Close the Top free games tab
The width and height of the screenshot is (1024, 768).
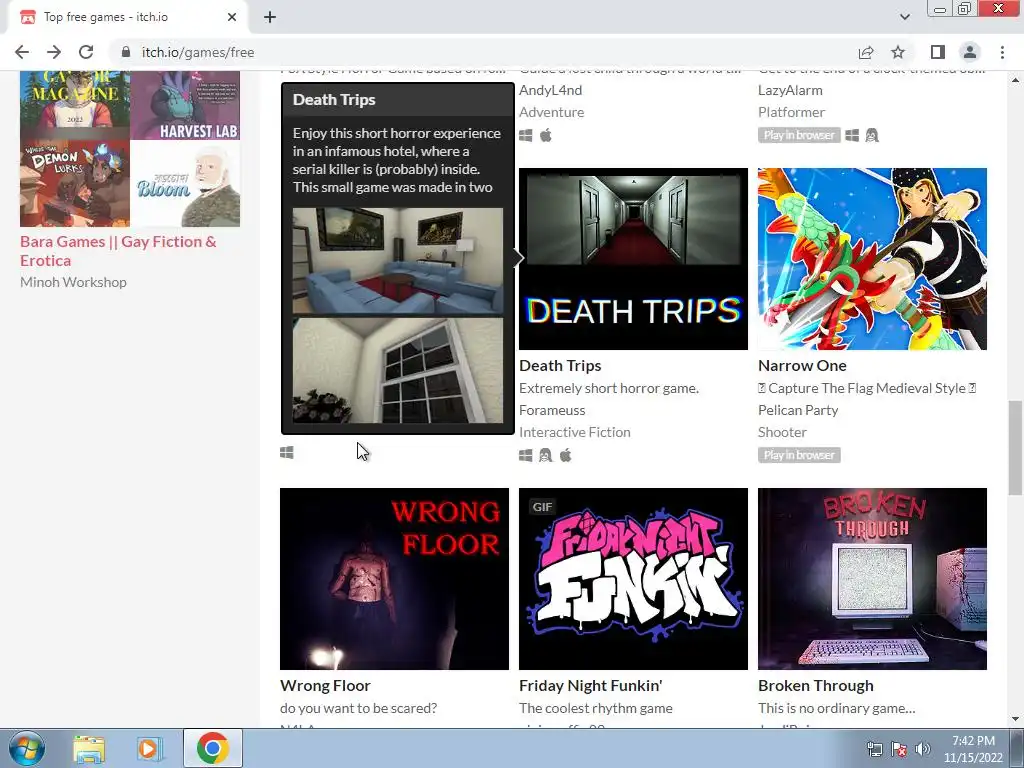[x=232, y=17]
